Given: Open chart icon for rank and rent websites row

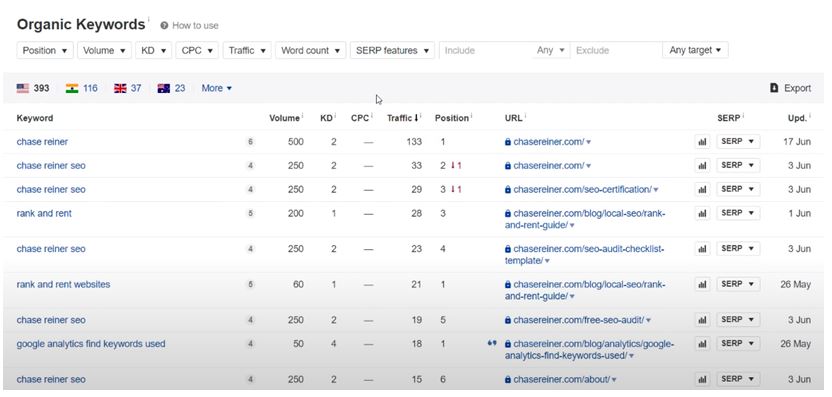Looking at the screenshot, I should tap(702, 284).
